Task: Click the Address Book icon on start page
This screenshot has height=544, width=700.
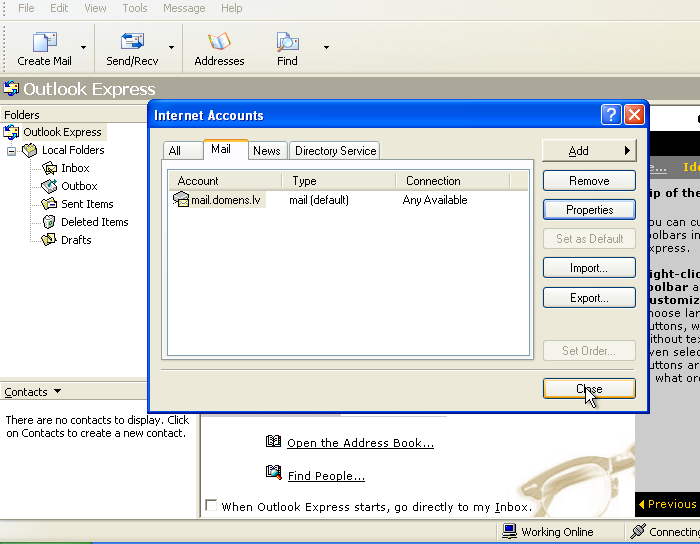Action: coord(273,441)
